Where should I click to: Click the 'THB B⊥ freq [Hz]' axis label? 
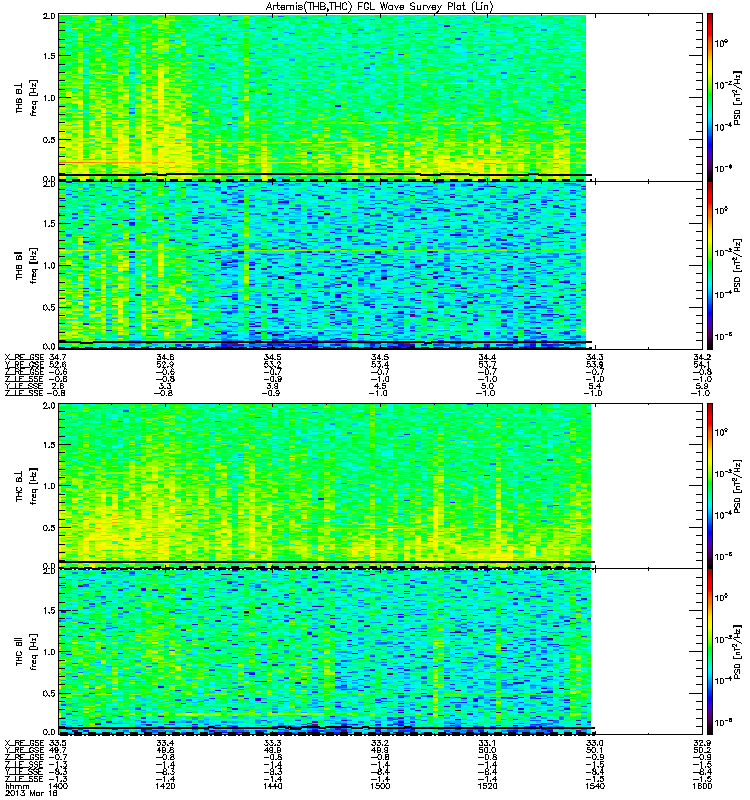tap(26, 97)
